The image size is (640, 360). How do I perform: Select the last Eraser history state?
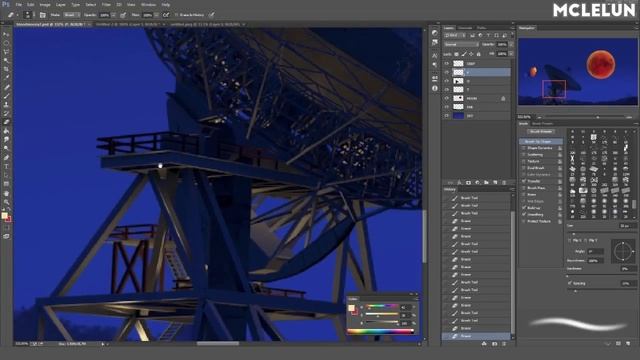[476, 336]
